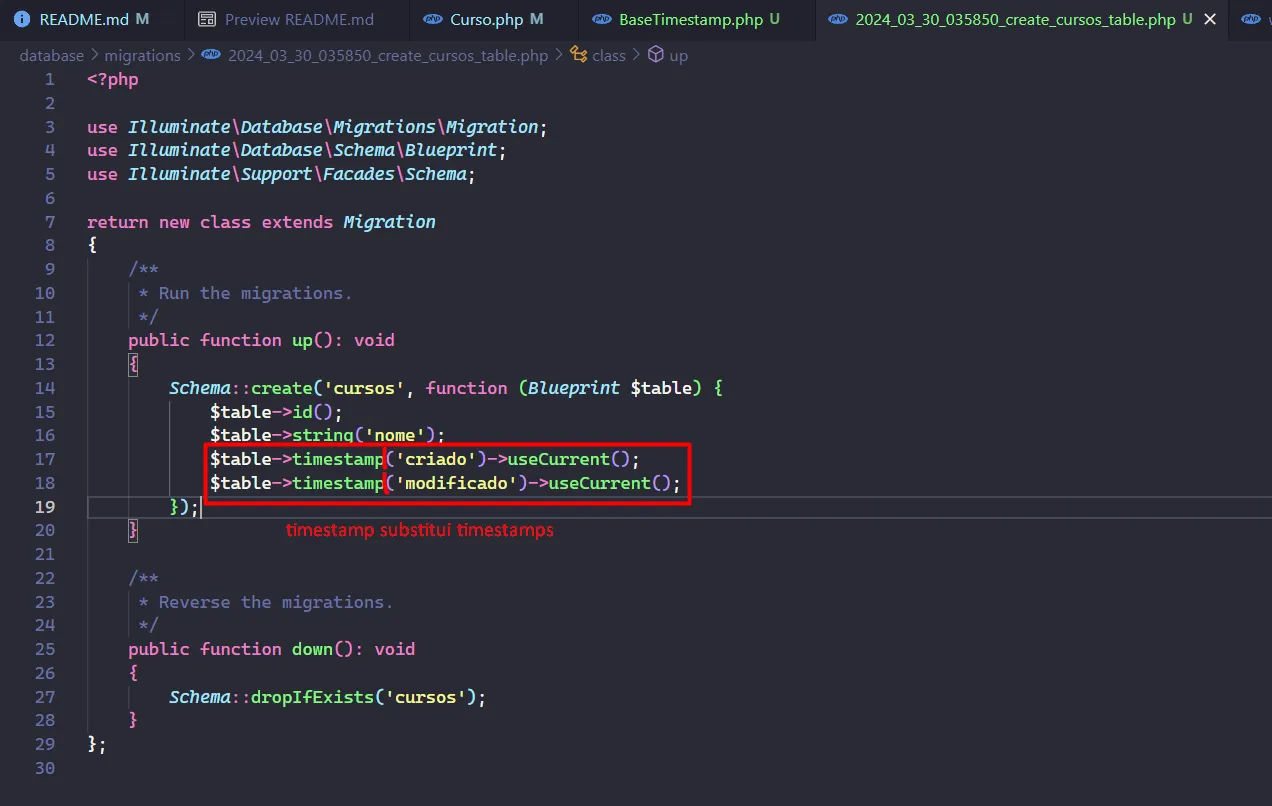
Task: Click the PHP icon on BaseTimestamp.php tab
Action: click(602, 20)
